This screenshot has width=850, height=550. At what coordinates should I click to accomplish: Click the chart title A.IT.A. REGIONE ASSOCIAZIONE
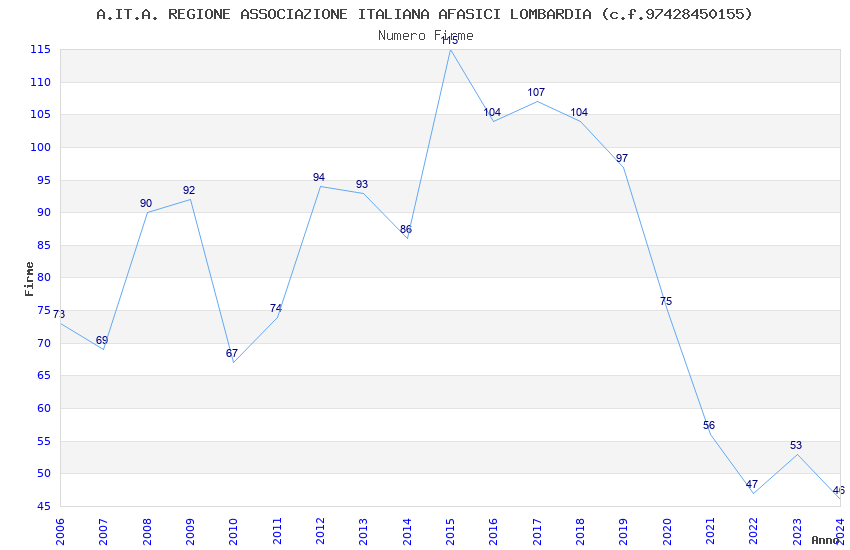pos(424,14)
